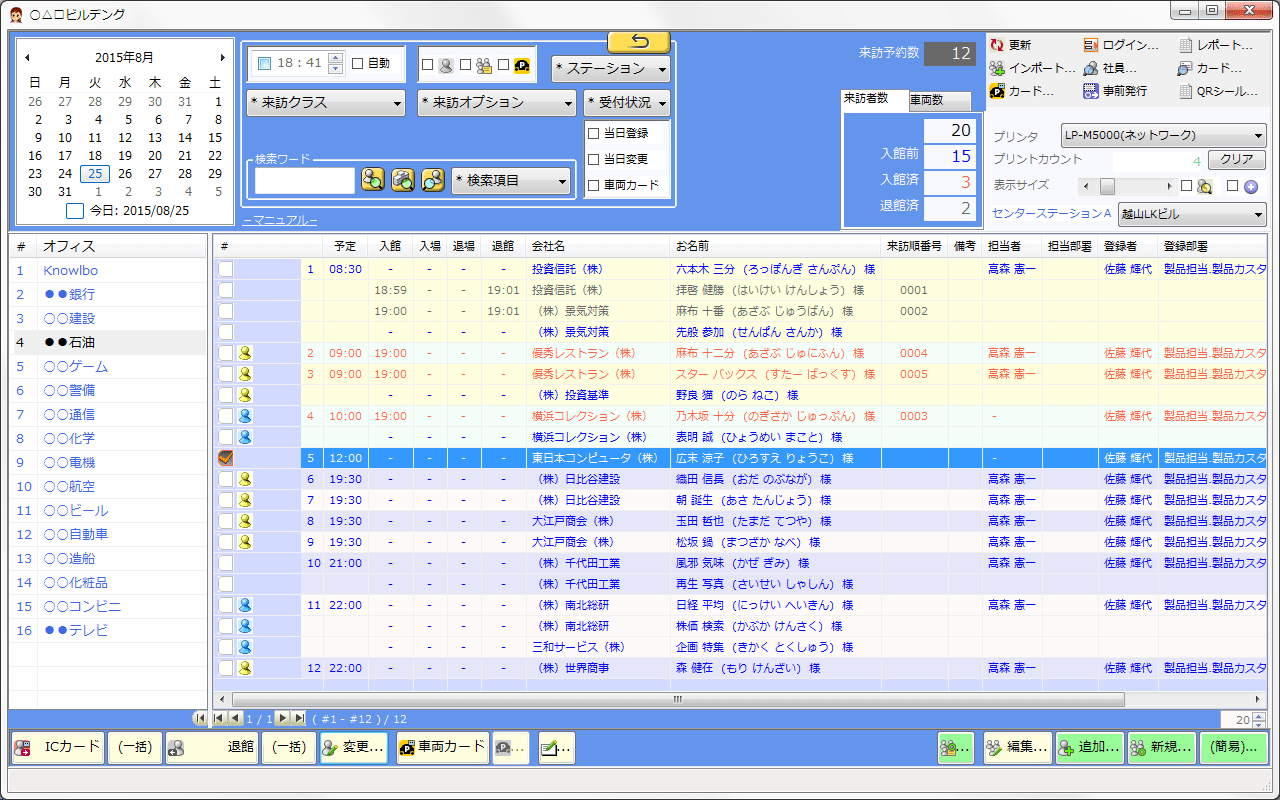1280x800 pixels.
Task: Open the QRシール report
Action: coord(1186,92)
